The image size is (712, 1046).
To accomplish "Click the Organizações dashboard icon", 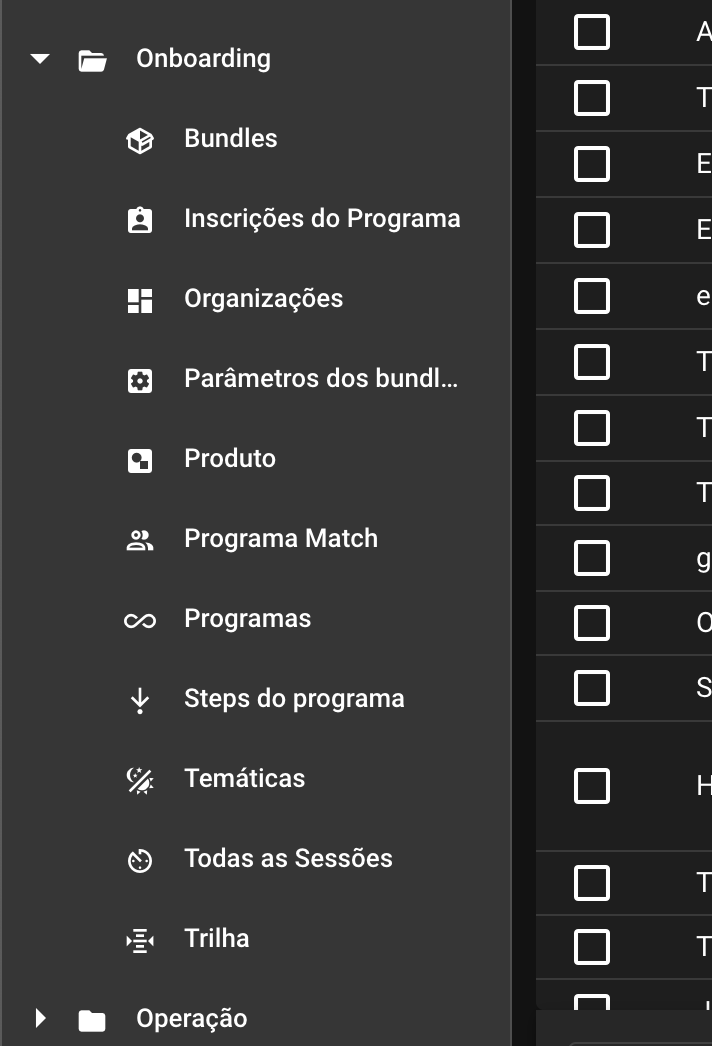I will click(139, 300).
